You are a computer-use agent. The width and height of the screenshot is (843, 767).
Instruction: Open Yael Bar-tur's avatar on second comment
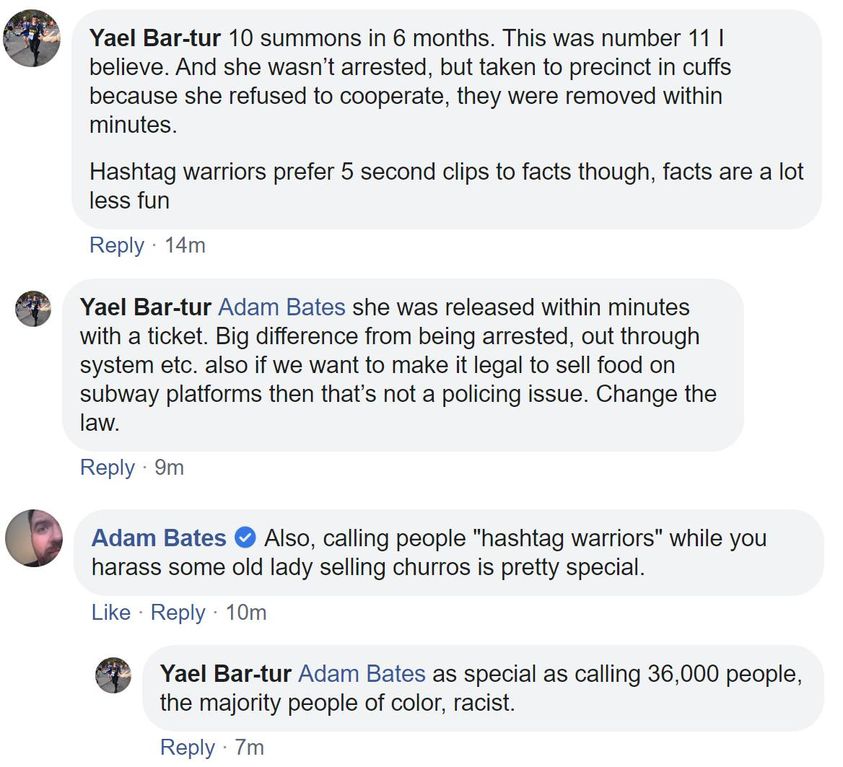click(33, 309)
